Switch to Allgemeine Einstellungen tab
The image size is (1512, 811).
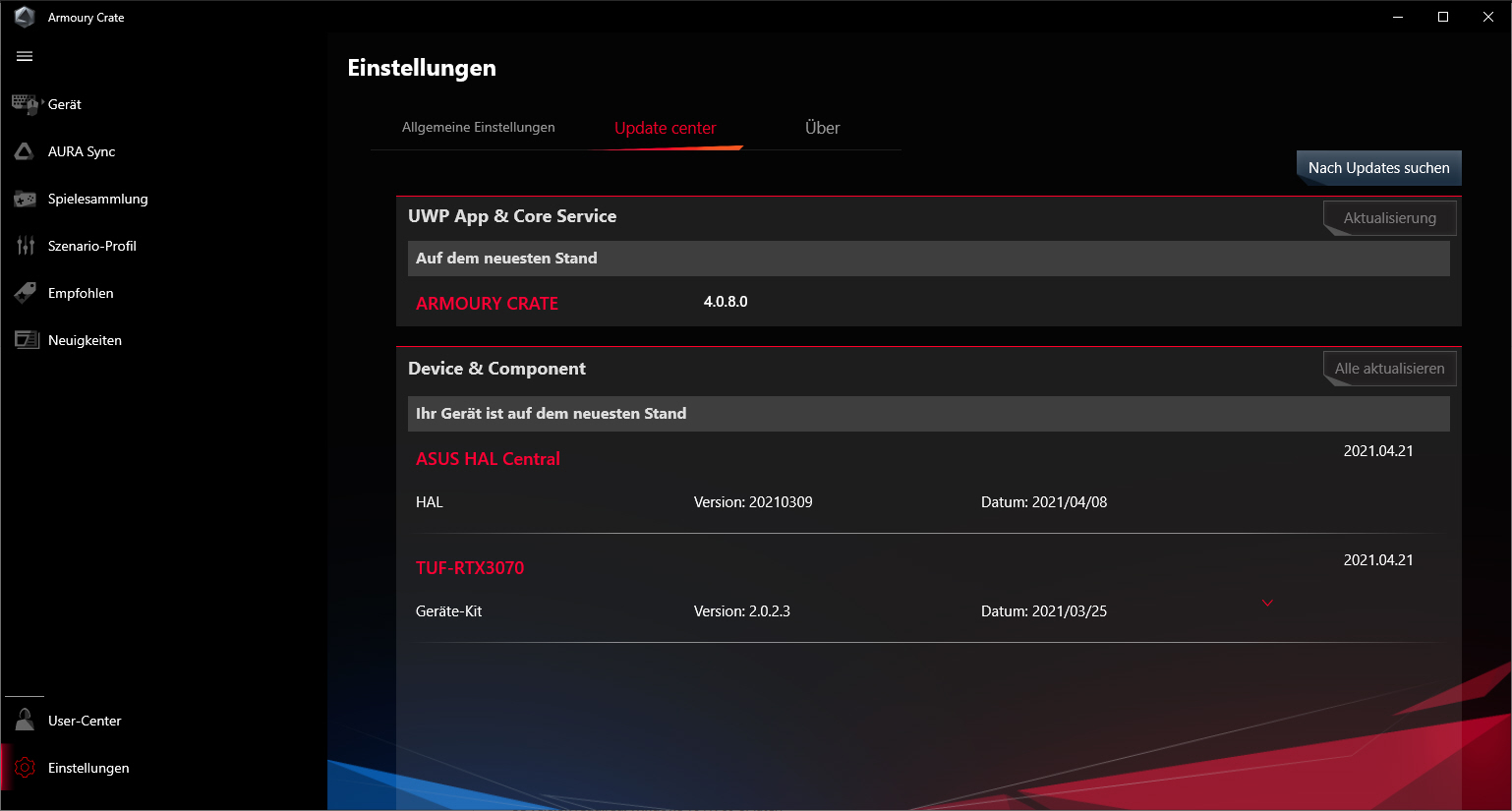479,128
